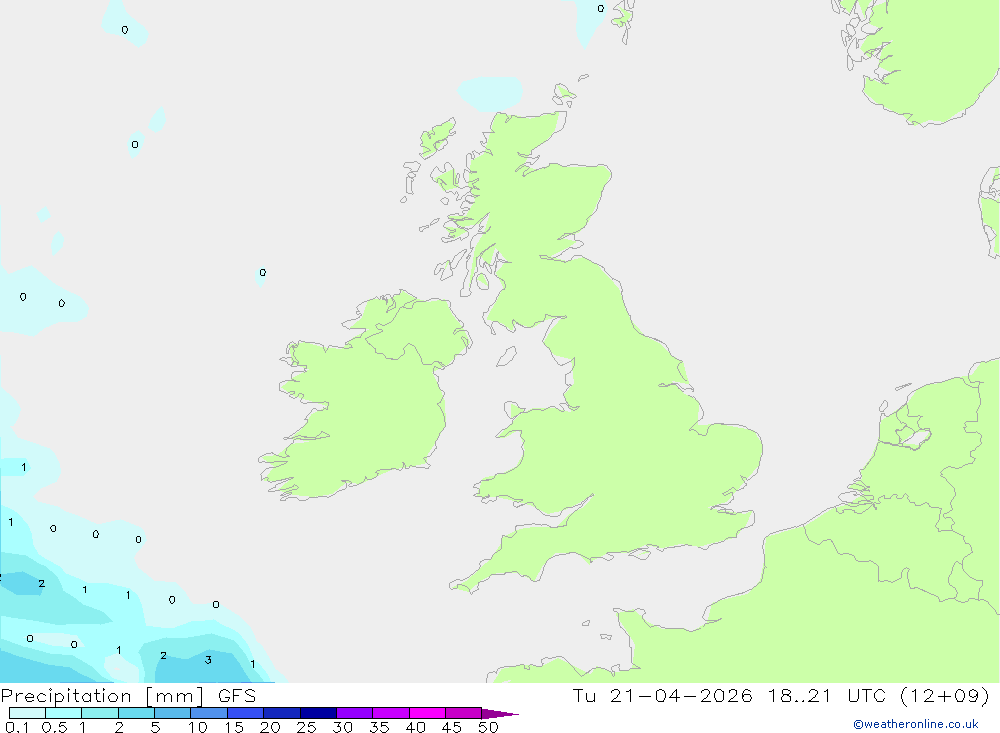Click the "3" precipitation value on map
This screenshot has width=1000, height=733.
click(x=208, y=660)
